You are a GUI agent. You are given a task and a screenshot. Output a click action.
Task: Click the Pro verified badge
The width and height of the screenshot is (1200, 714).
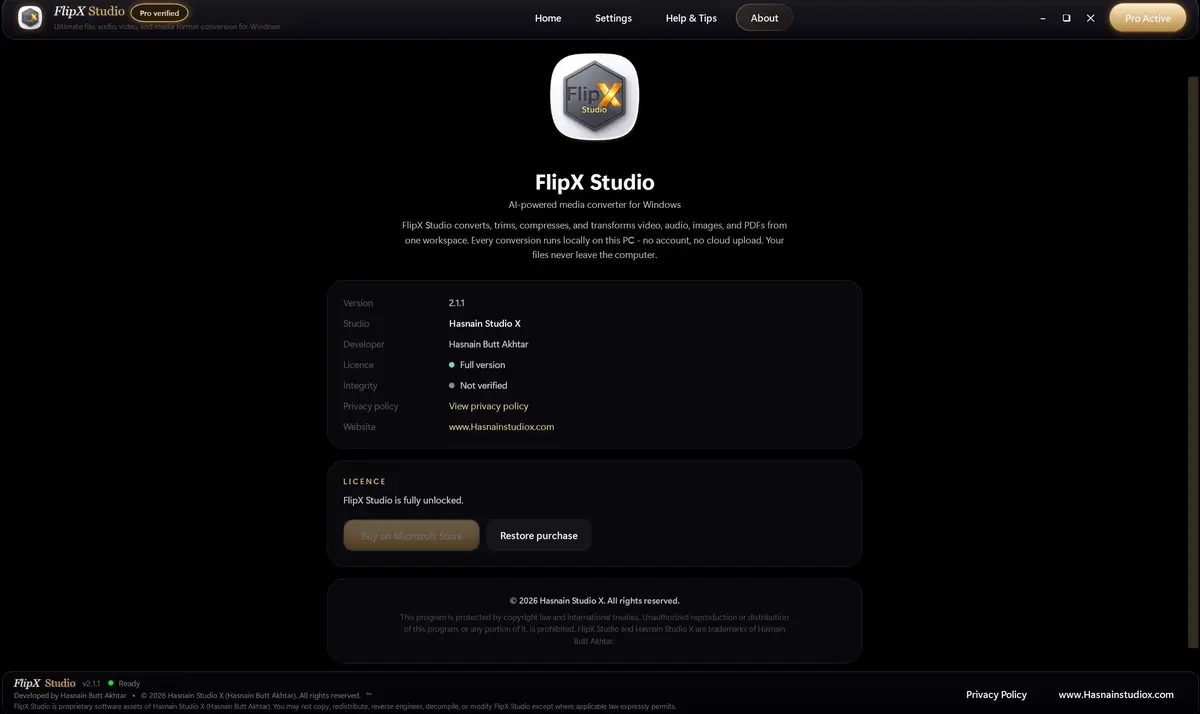click(x=160, y=13)
